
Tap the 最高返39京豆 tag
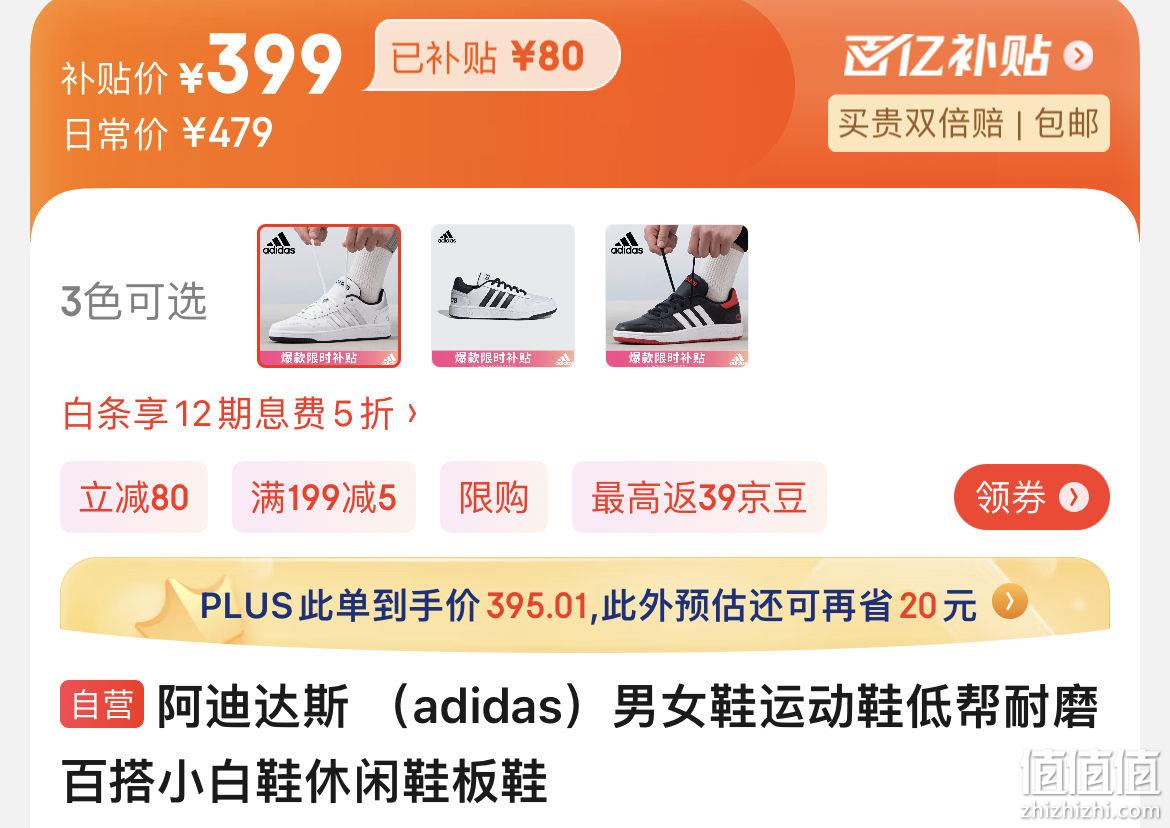click(699, 497)
